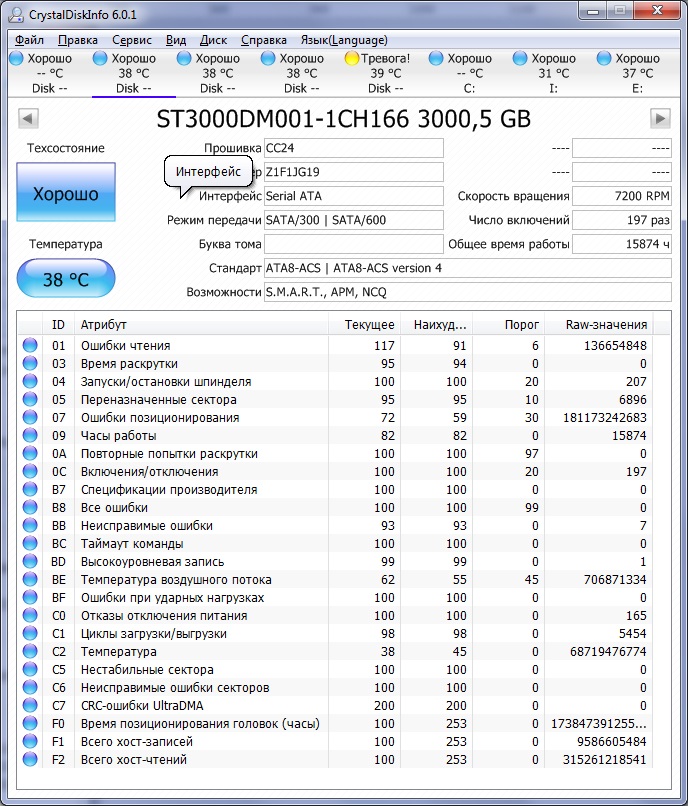Image resolution: width=688 pixels, height=806 pixels.
Task: Select the Всего хост-чтений attribute text
Action: pos(134,760)
